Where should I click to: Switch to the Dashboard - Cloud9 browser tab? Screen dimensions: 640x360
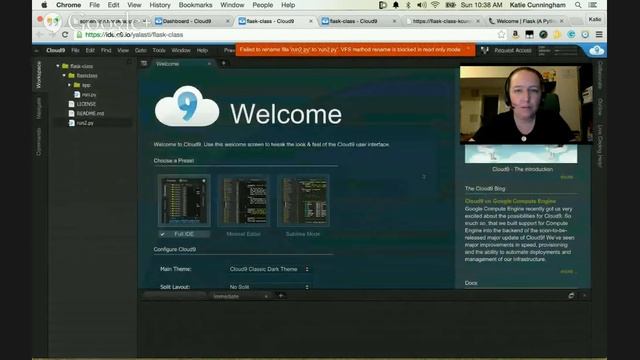191,21
